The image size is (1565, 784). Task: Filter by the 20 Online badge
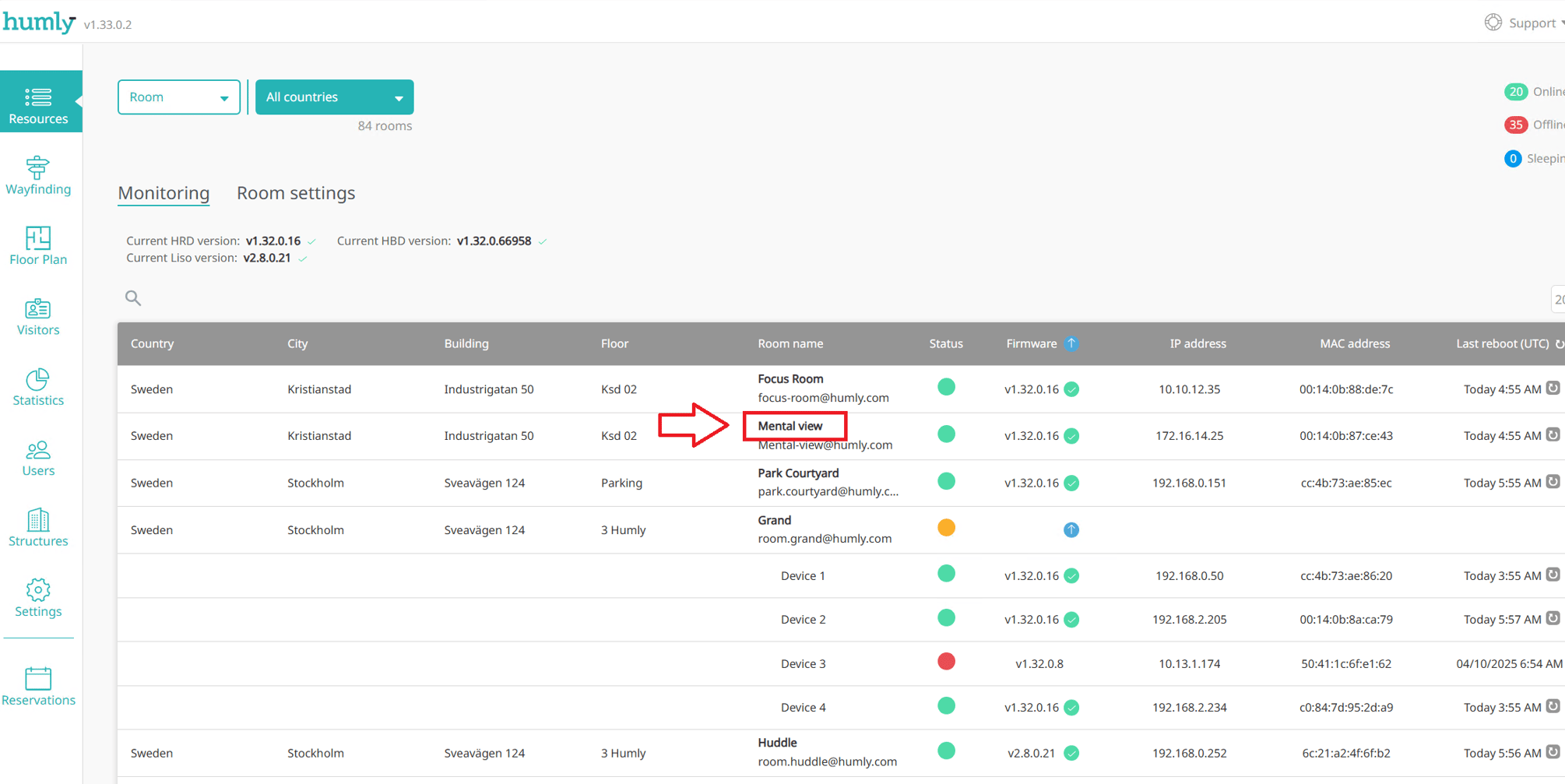pos(1515,92)
